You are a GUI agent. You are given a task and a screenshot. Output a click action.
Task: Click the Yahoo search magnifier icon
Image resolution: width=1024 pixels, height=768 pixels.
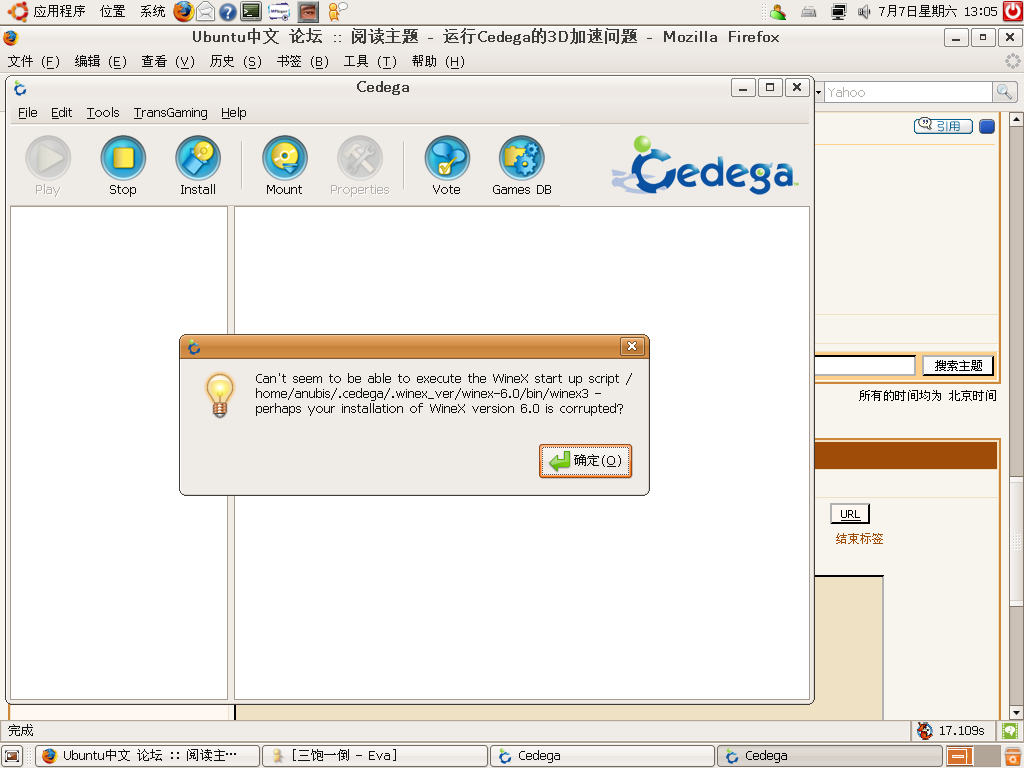[1004, 92]
